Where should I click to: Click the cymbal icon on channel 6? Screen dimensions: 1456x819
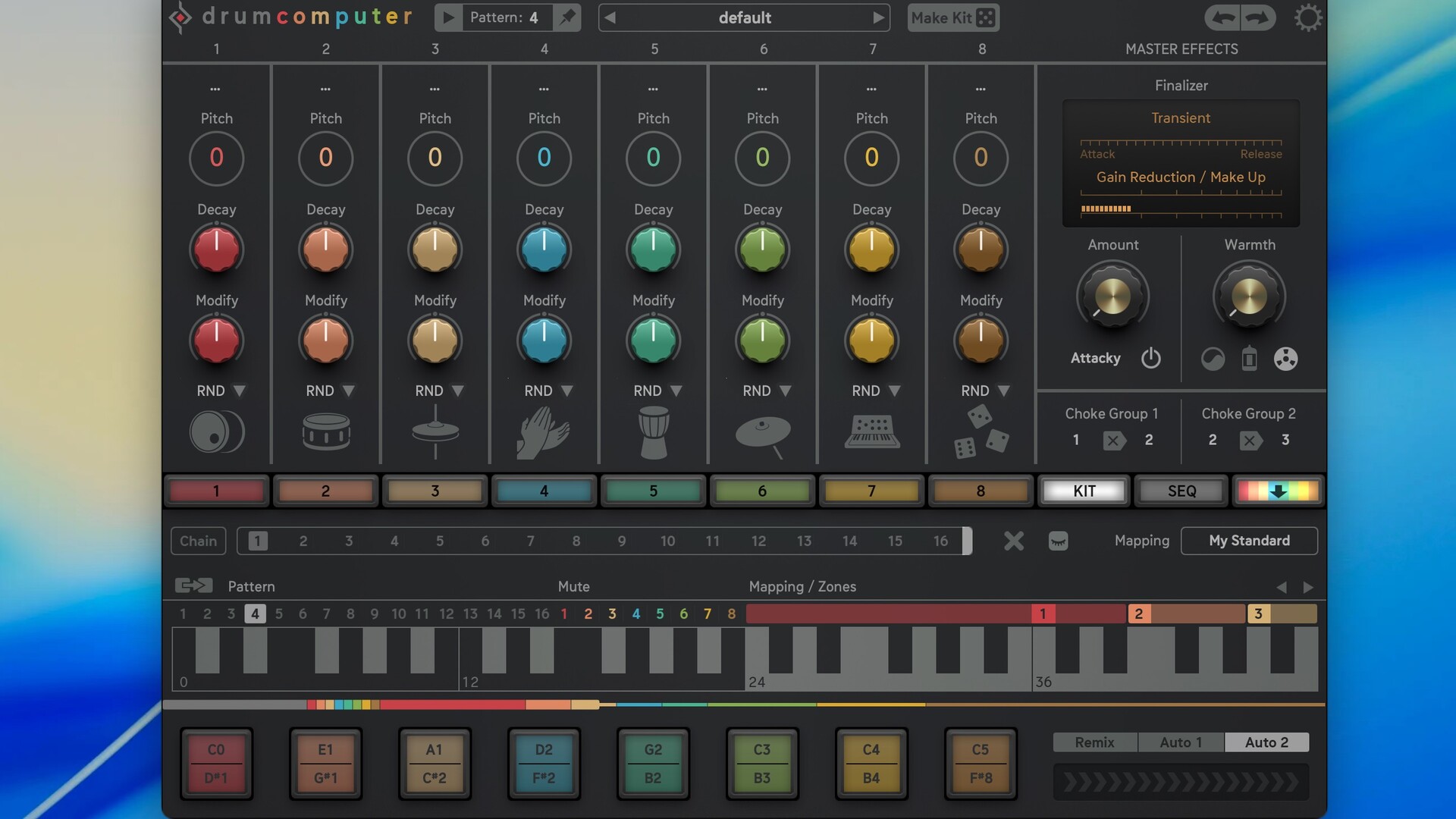(x=763, y=436)
